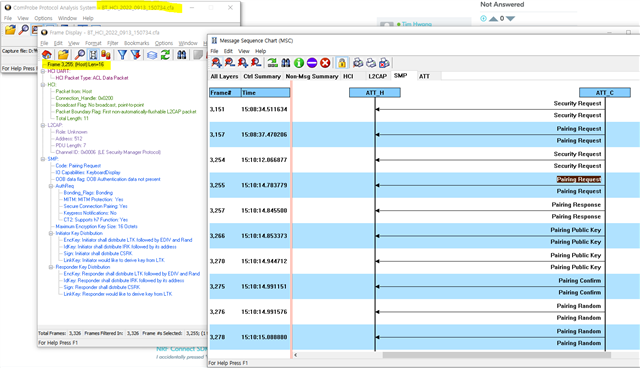Collapse the Responder Key Distribution subtree
The width and height of the screenshot is (640, 368).
[51, 267]
